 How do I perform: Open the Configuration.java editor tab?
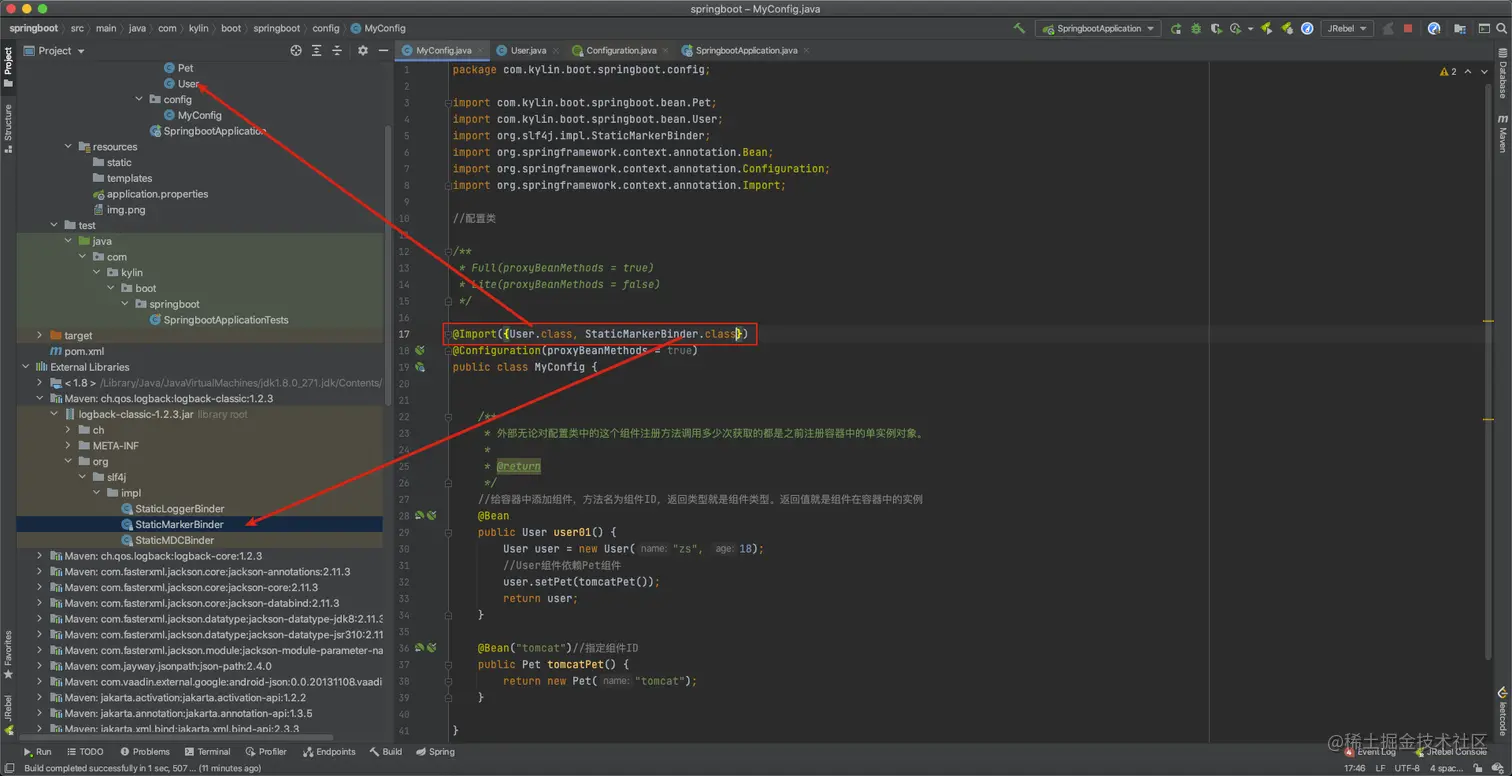(x=620, y=50)
